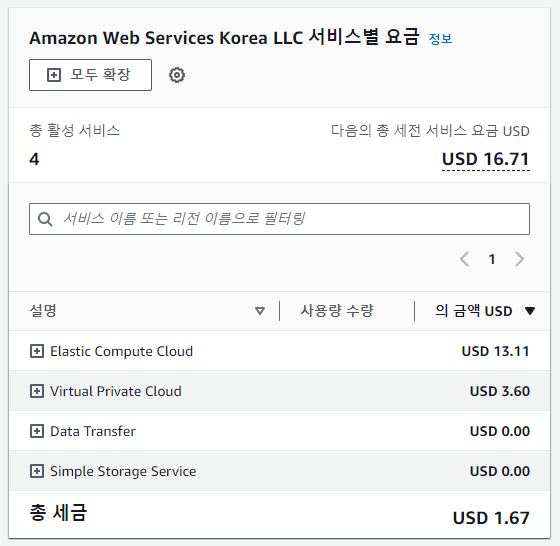Click the 사용량 수량 column header
Viewport: 560px width, 546px height.
click(337, 311)
